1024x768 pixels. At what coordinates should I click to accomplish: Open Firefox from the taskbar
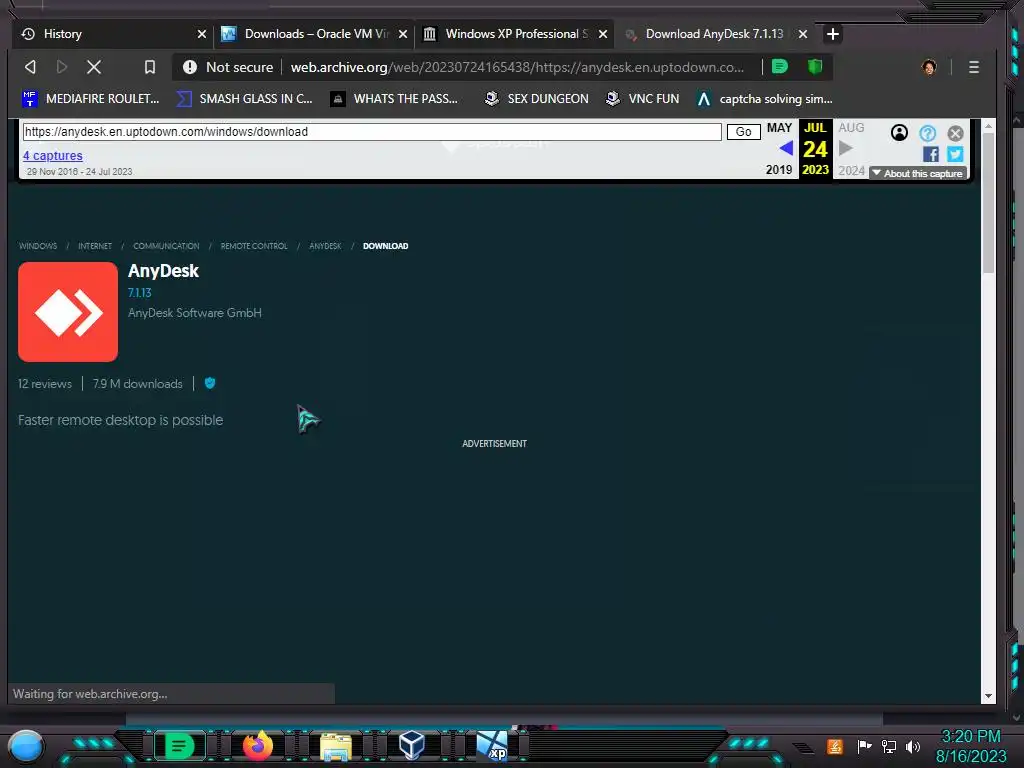(258, 746)
